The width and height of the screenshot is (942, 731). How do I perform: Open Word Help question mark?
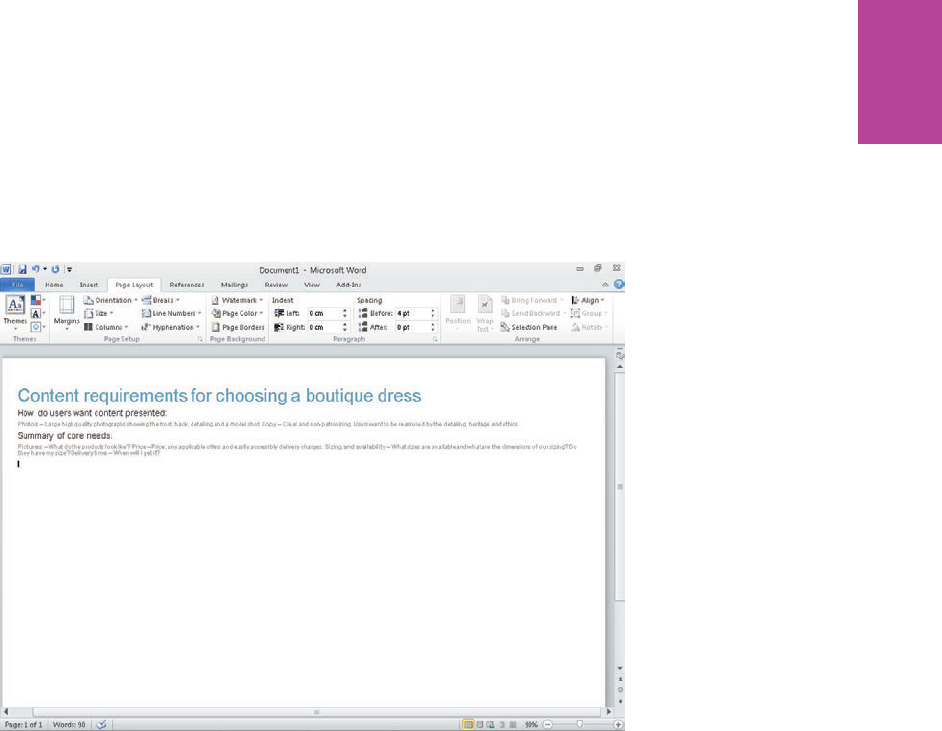619,285
